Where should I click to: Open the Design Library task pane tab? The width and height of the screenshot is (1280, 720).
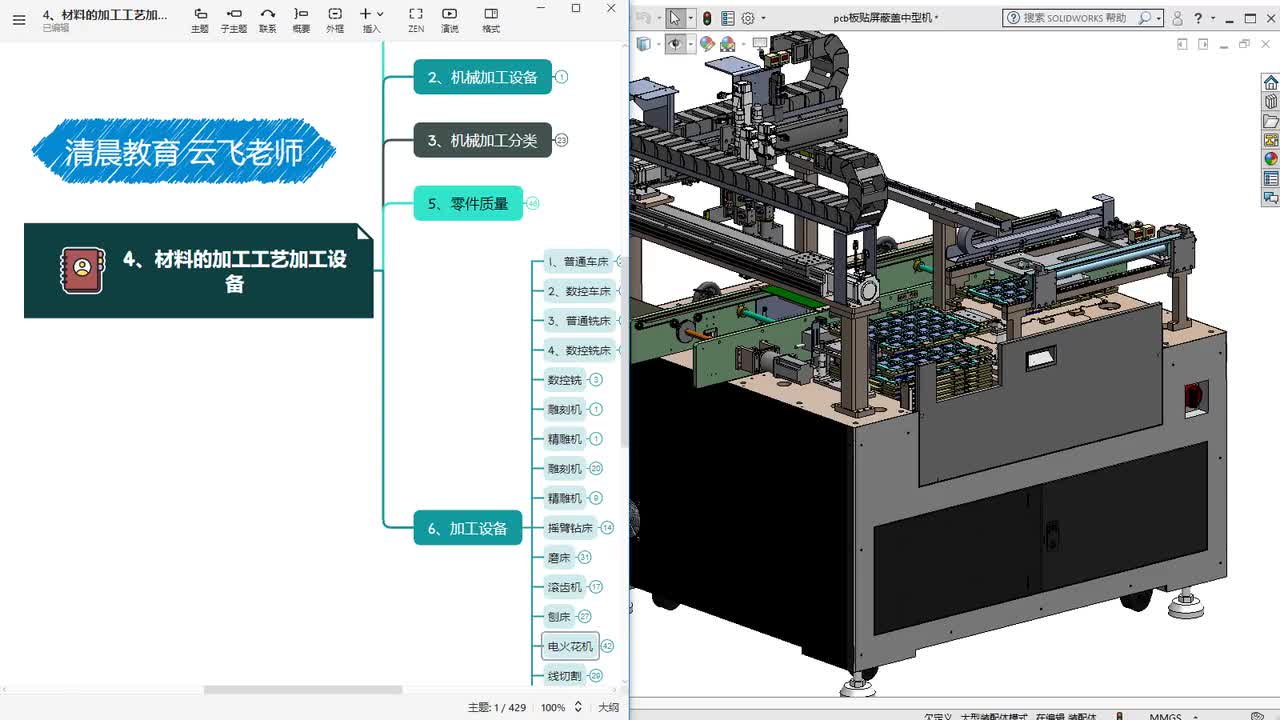[1271, 101]
